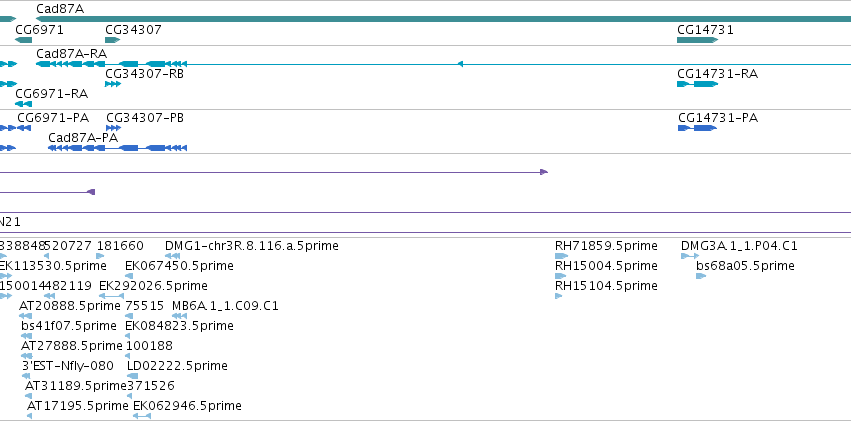This screenshot has height=421, width=851.
Task: Click the Cad87A-RA transcript exon blocks
Action: click(111, 64)
